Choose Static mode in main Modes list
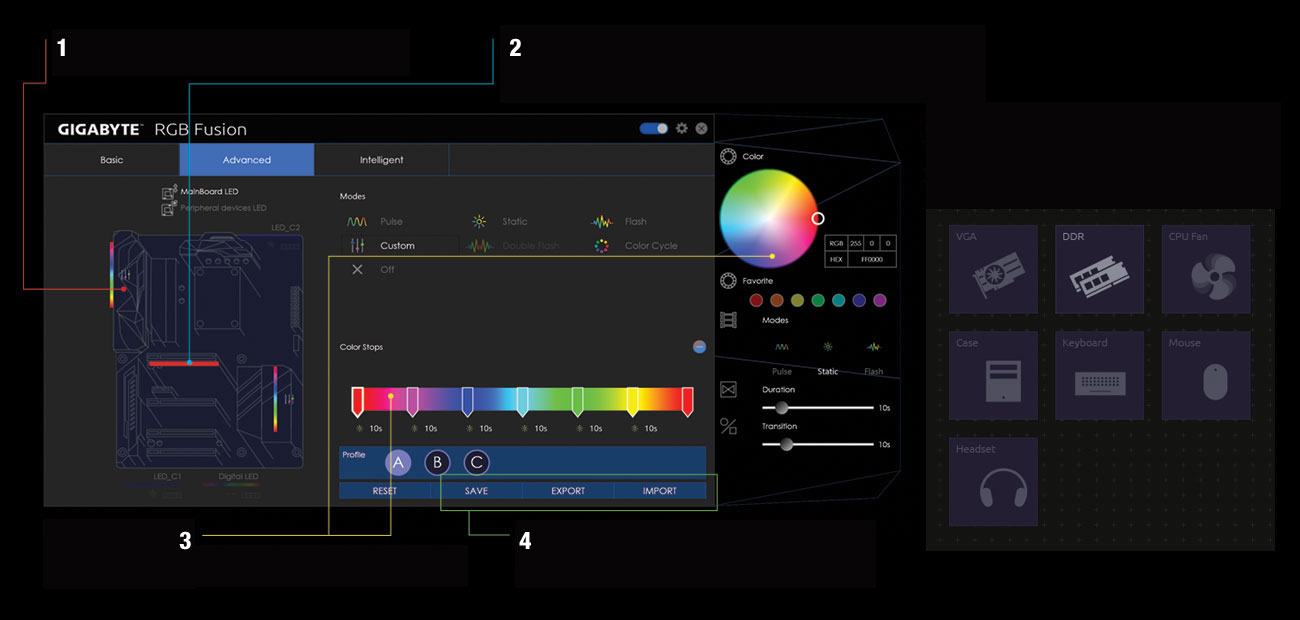 (x=500, y=221)
